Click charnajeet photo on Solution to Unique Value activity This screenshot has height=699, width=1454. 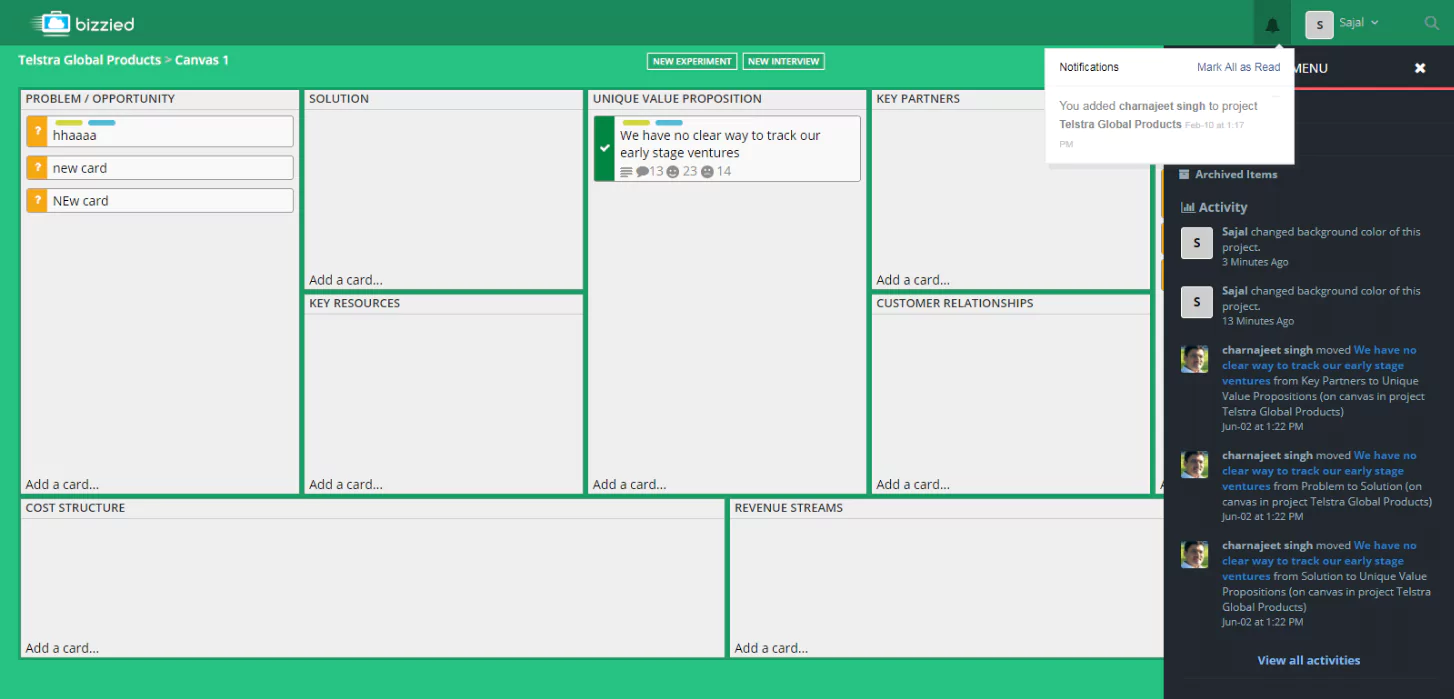pyautogui.click(x=1195, y=554)
